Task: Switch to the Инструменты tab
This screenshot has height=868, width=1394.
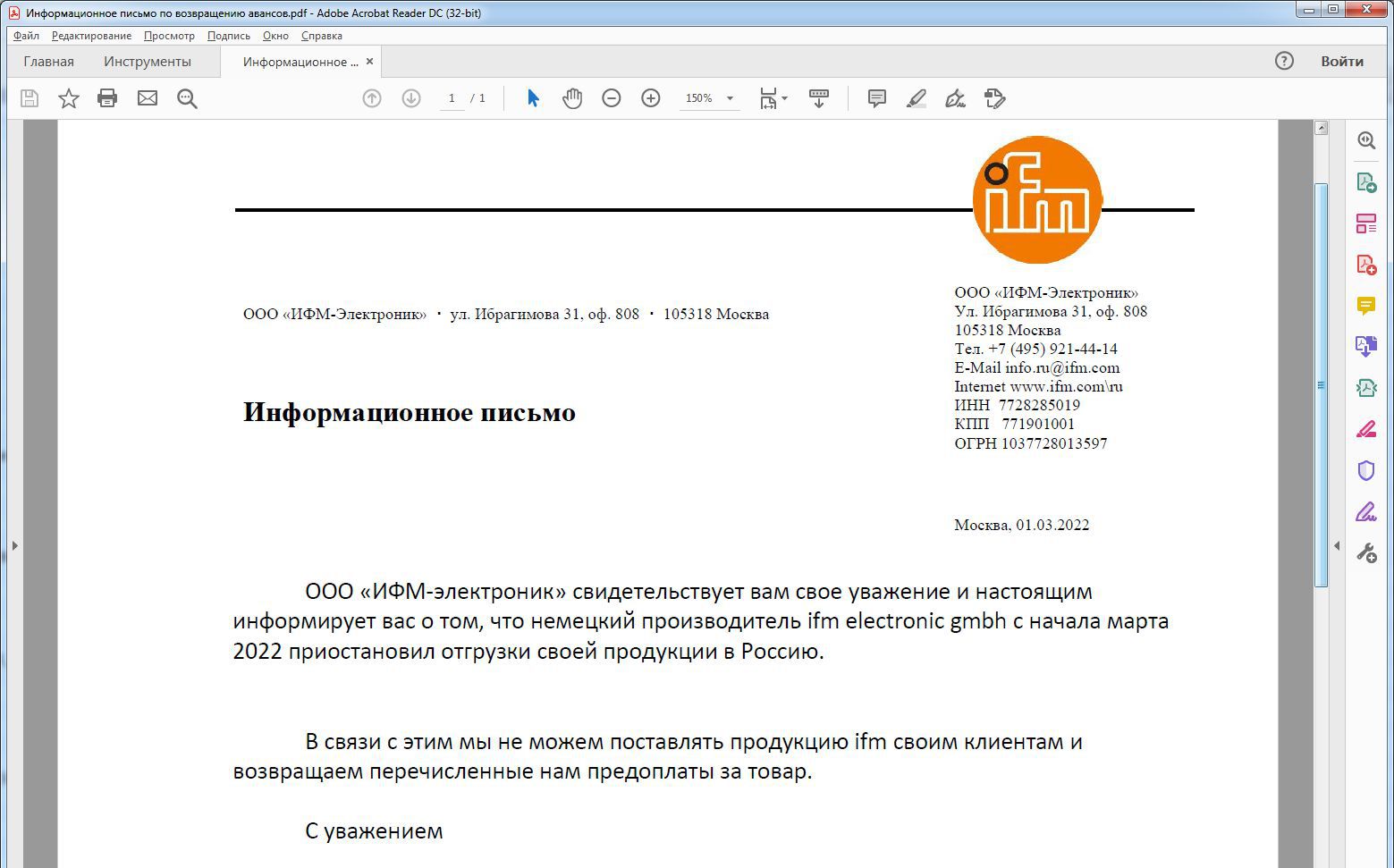Action: pyautogui.click(x=148, y=62)
